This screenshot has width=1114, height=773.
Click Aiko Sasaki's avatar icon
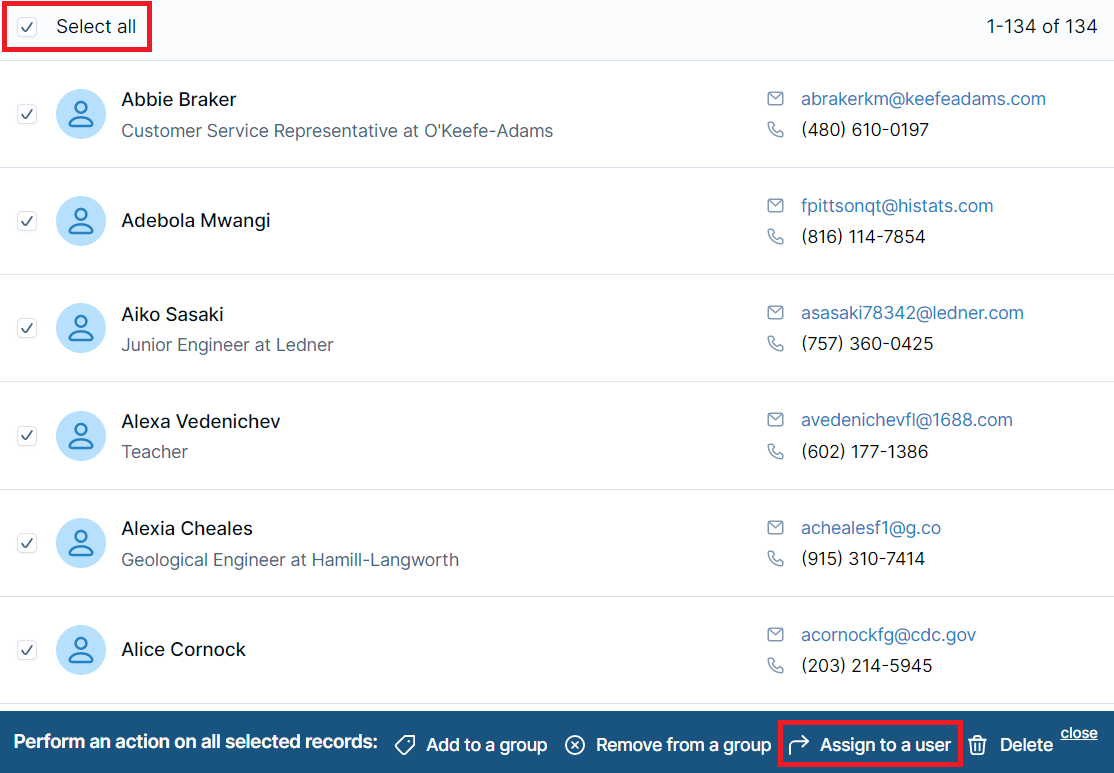point(81,328)
